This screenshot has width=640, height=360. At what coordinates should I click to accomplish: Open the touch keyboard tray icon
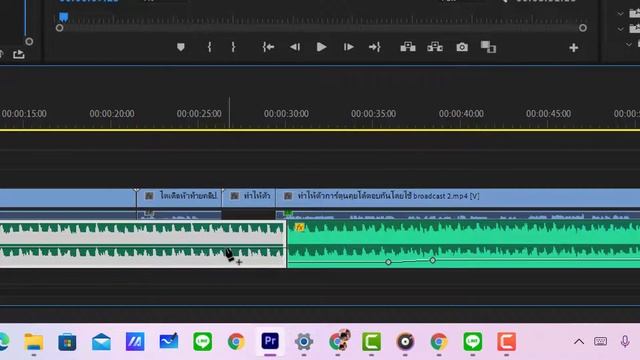600,341
